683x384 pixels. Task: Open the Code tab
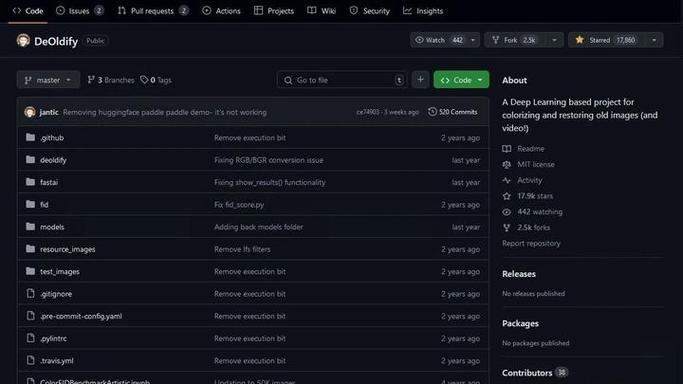[28, 11]
